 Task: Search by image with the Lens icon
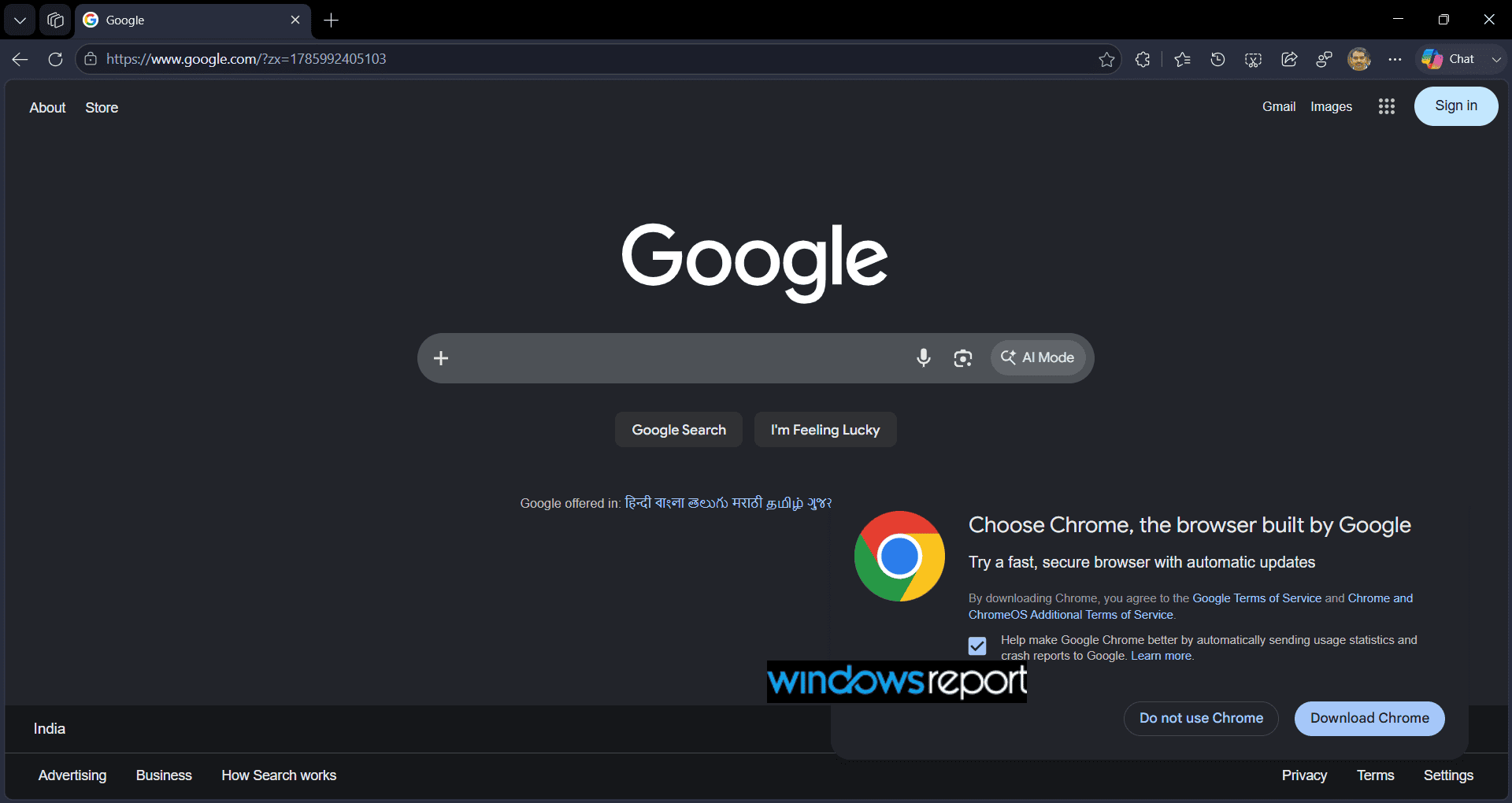(x=962, y=358)
